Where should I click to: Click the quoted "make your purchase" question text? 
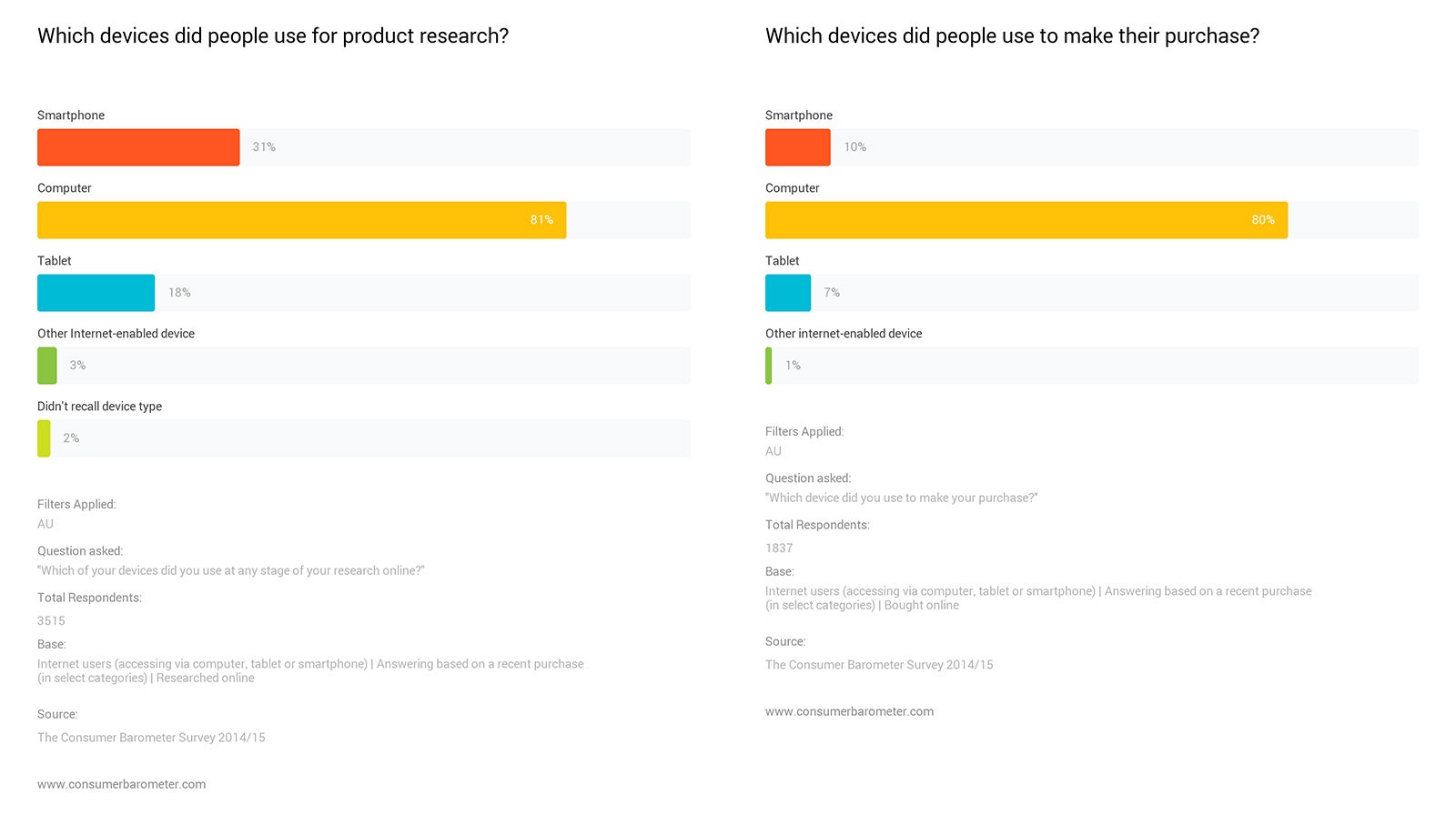901,498
